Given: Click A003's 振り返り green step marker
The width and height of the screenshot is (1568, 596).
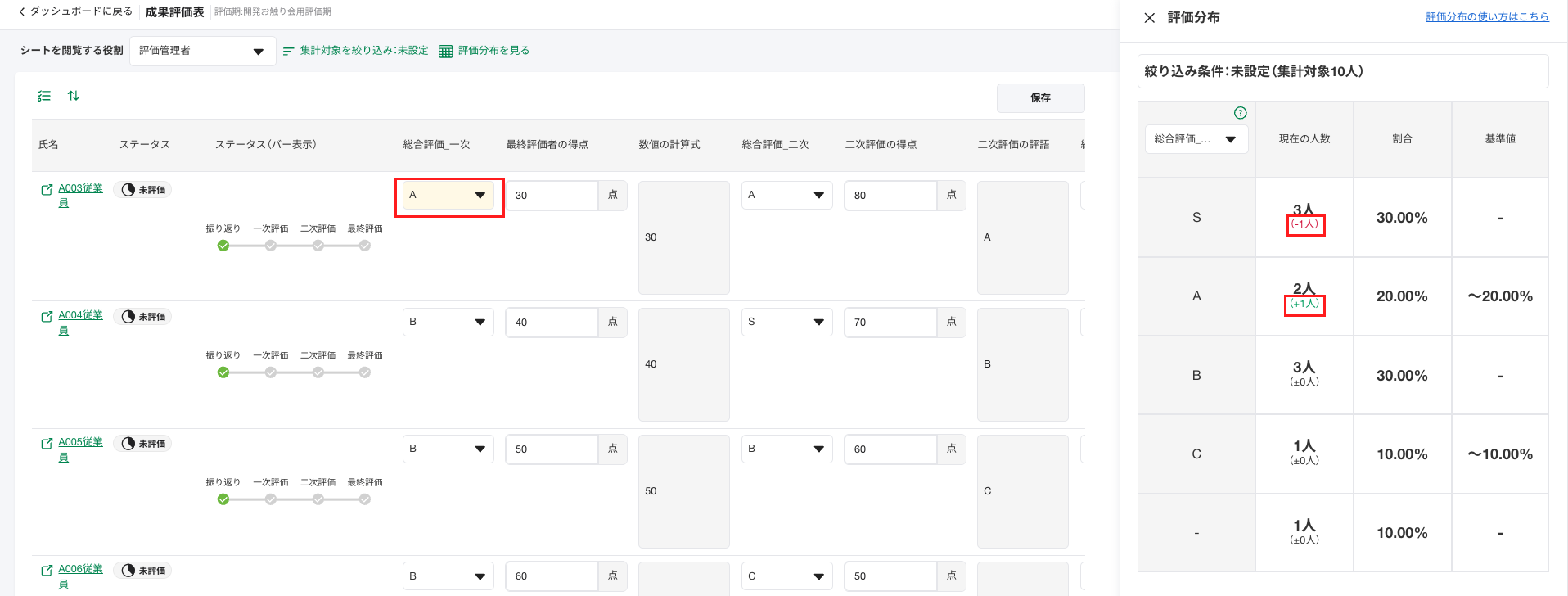Looking at the screenshot, I should pyautogui.click(x=223, y=246).
